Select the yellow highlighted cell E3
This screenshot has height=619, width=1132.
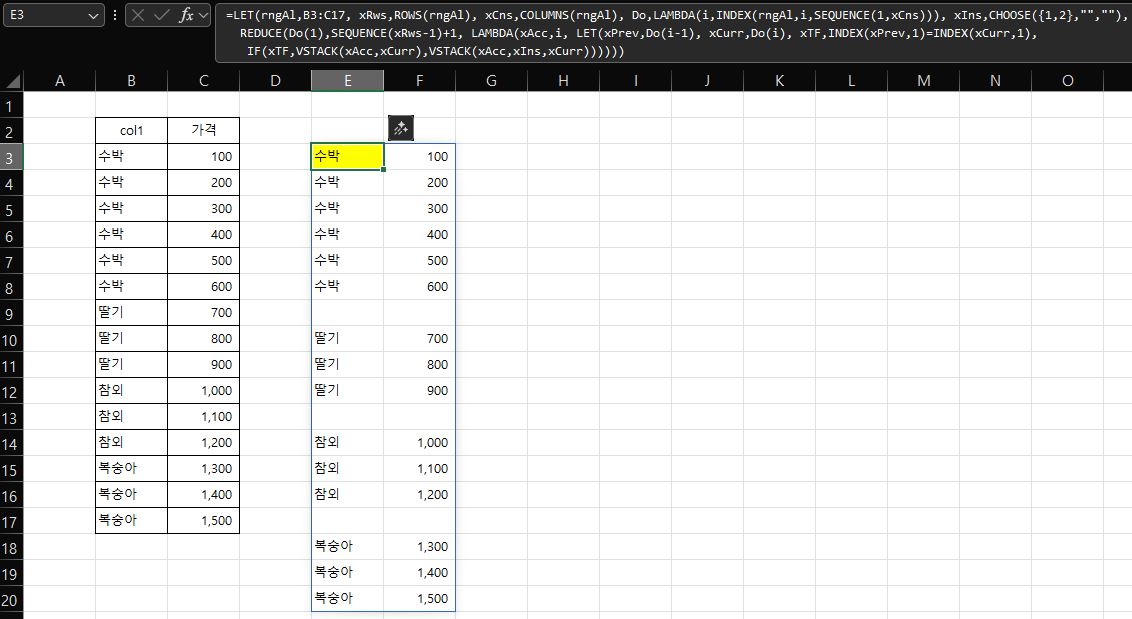pos(347,157)
